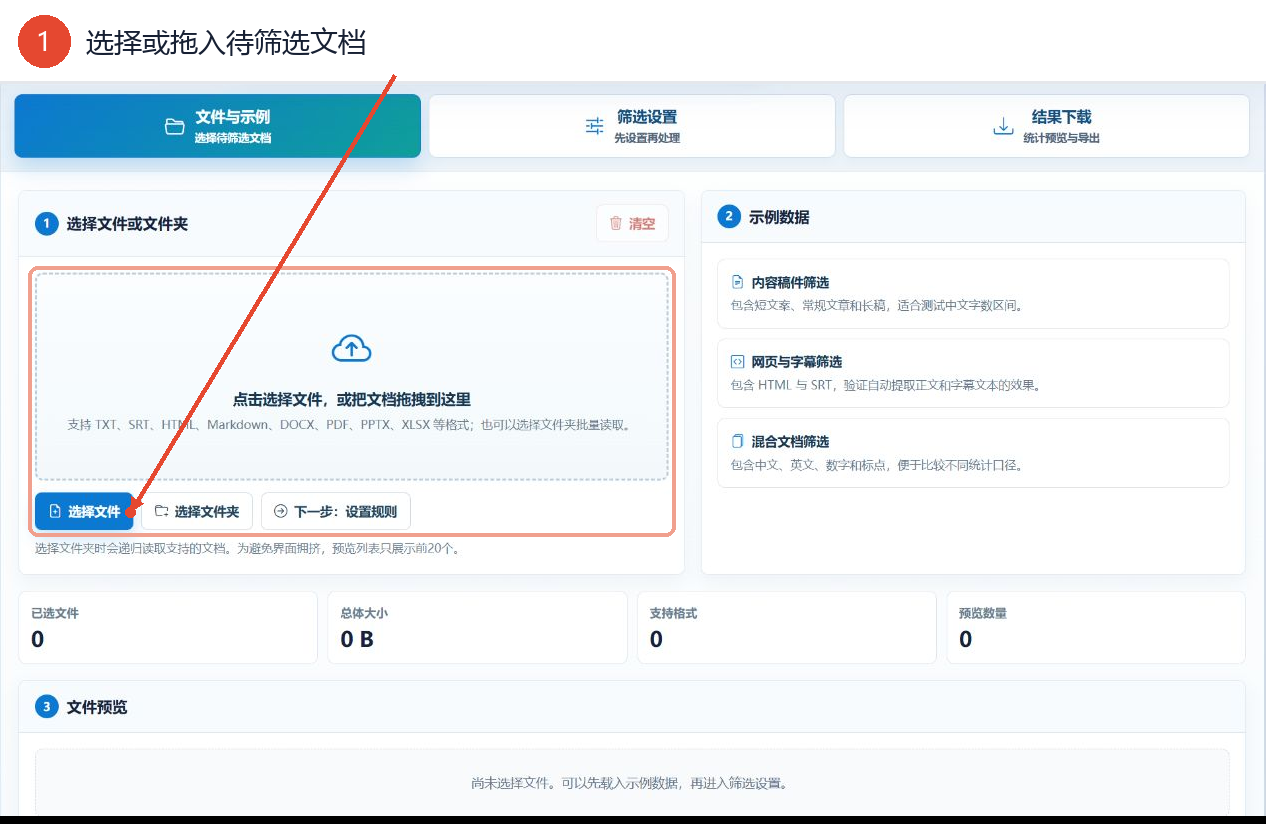Click the 示例数据 section heading
Image resolution: width=1266 pixels, height=824 pixels.
click(779, 217)
